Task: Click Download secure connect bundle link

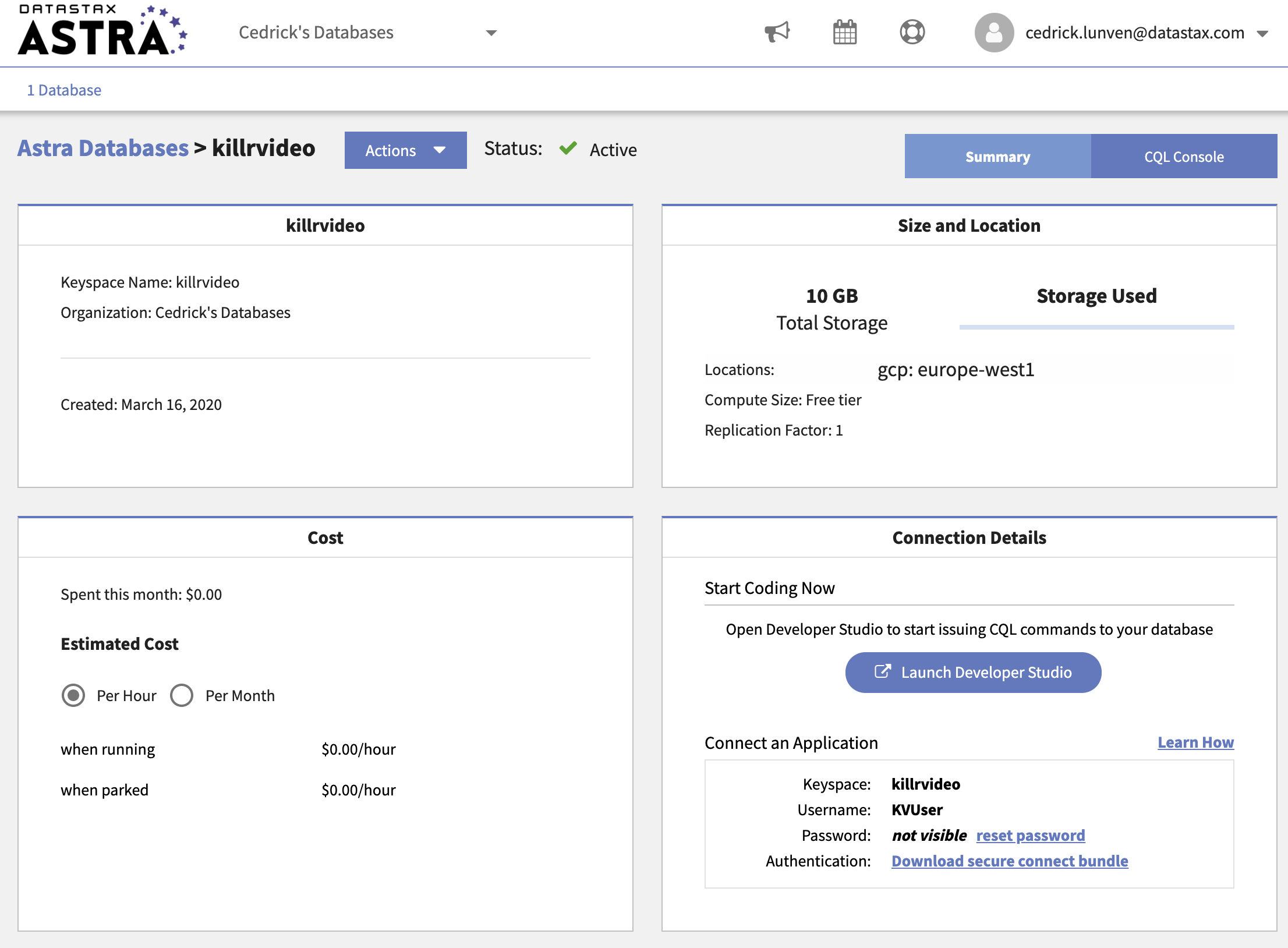Action: [1010, 861]
